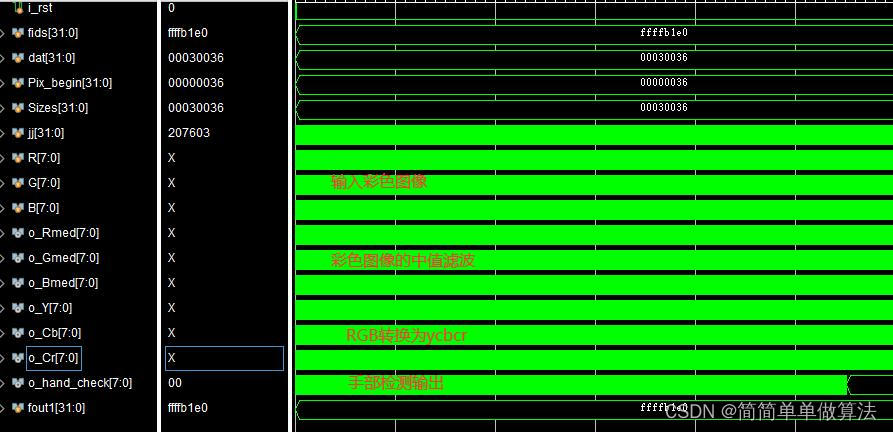The image size is (893, 432).
Task: Click the i_rst value 0
Action: pyautogui.click(x=171, y=8)
